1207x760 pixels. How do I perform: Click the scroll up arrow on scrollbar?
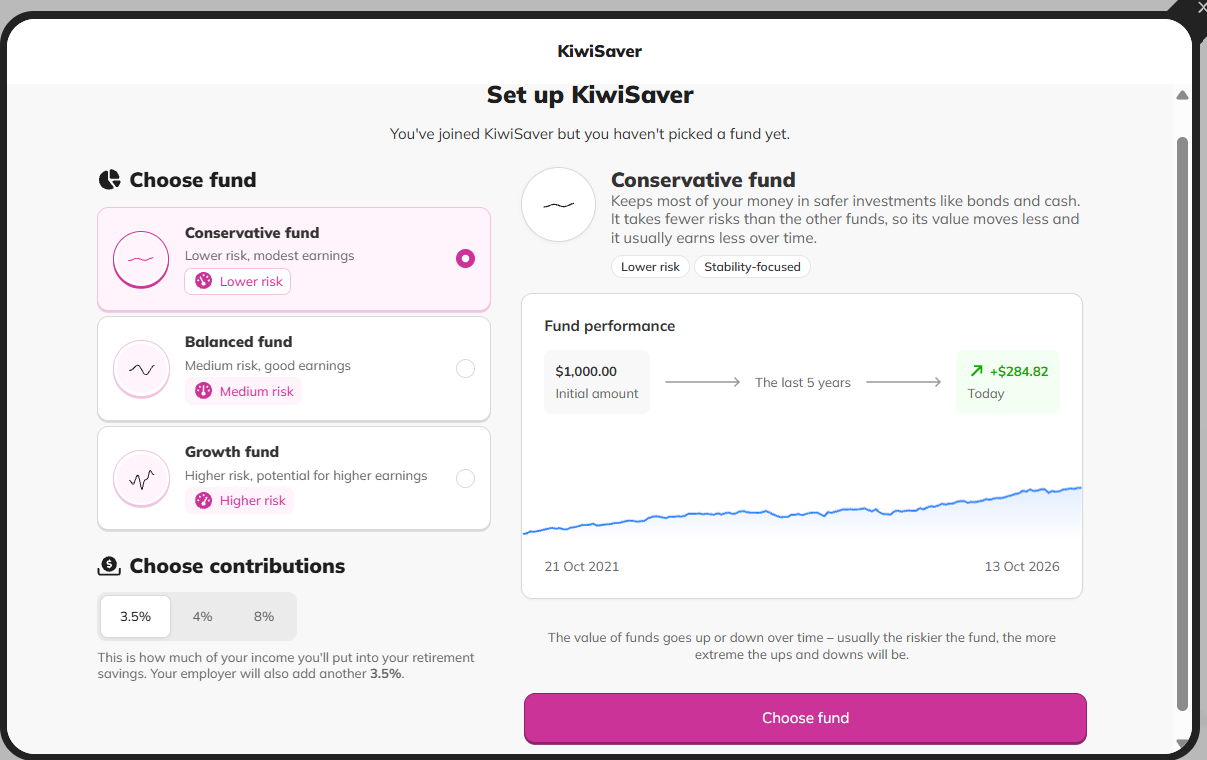[1182, 96]
